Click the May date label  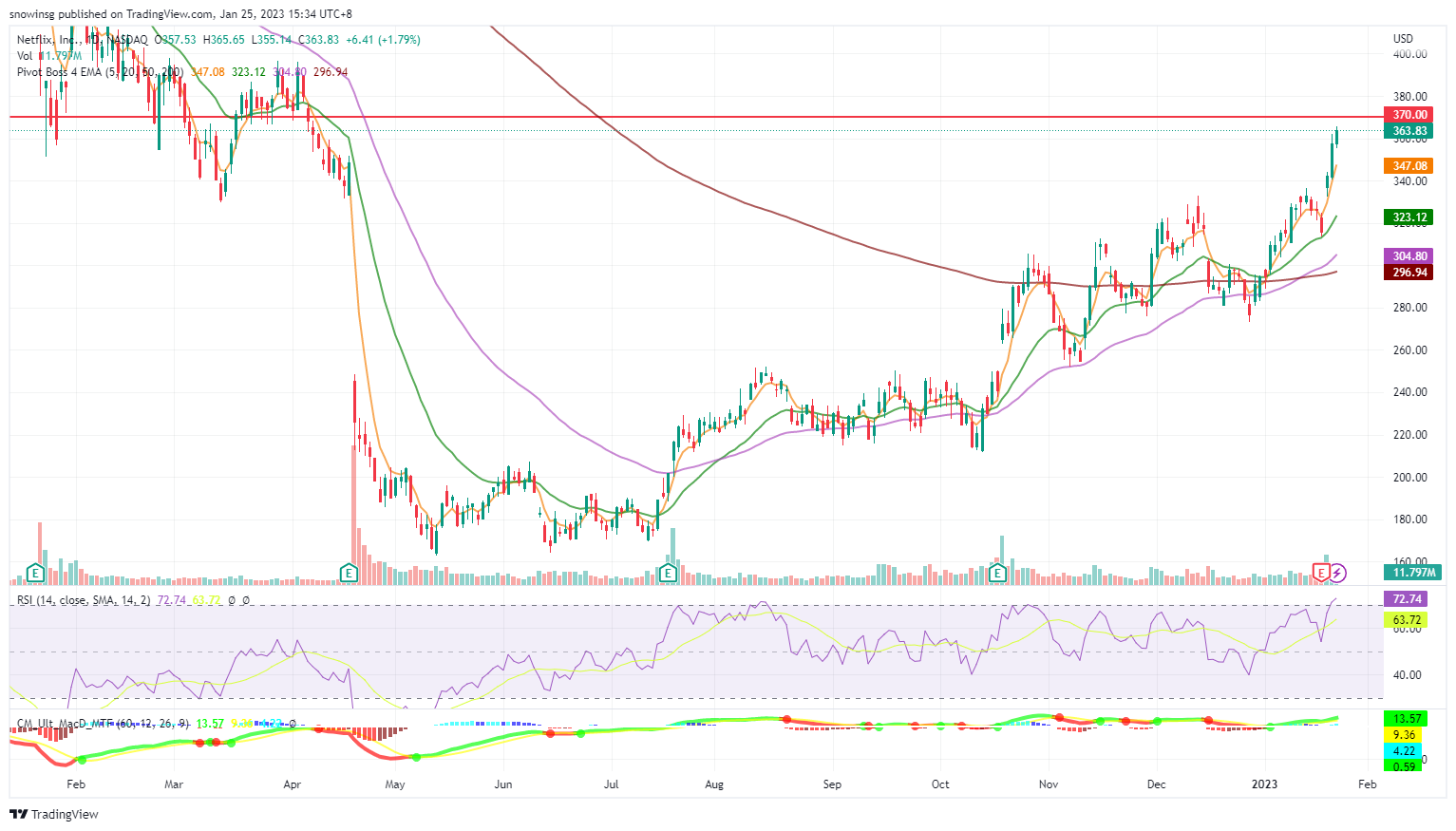(x=395, y=784)
